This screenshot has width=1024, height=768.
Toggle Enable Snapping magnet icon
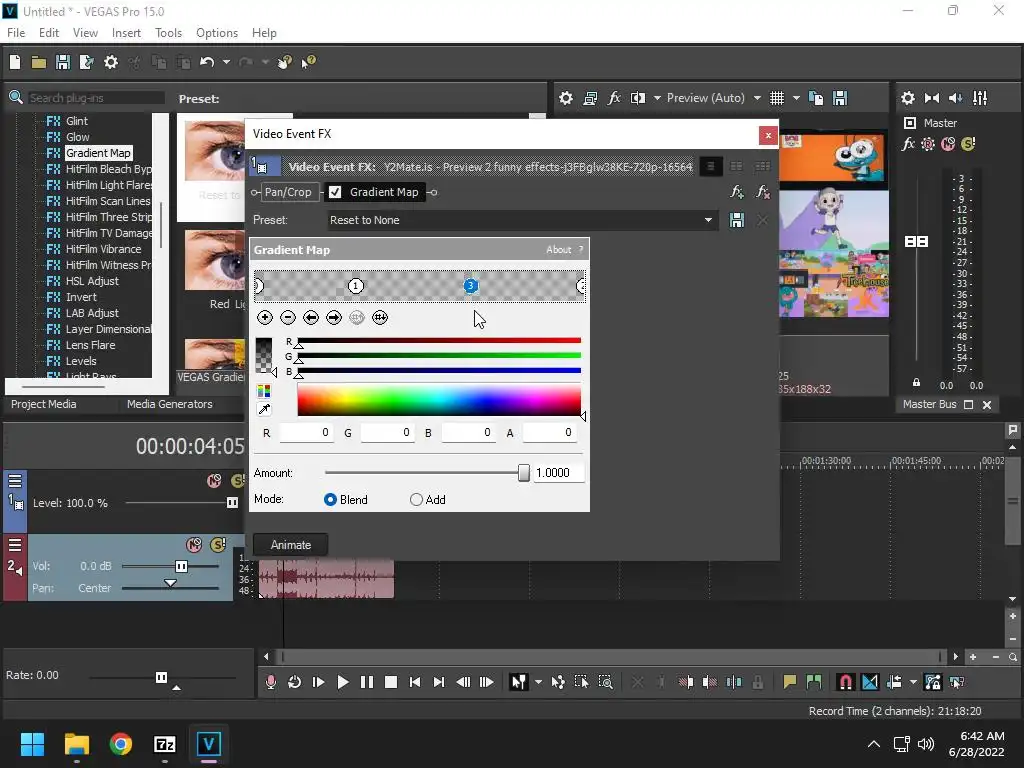pos(846,682)
